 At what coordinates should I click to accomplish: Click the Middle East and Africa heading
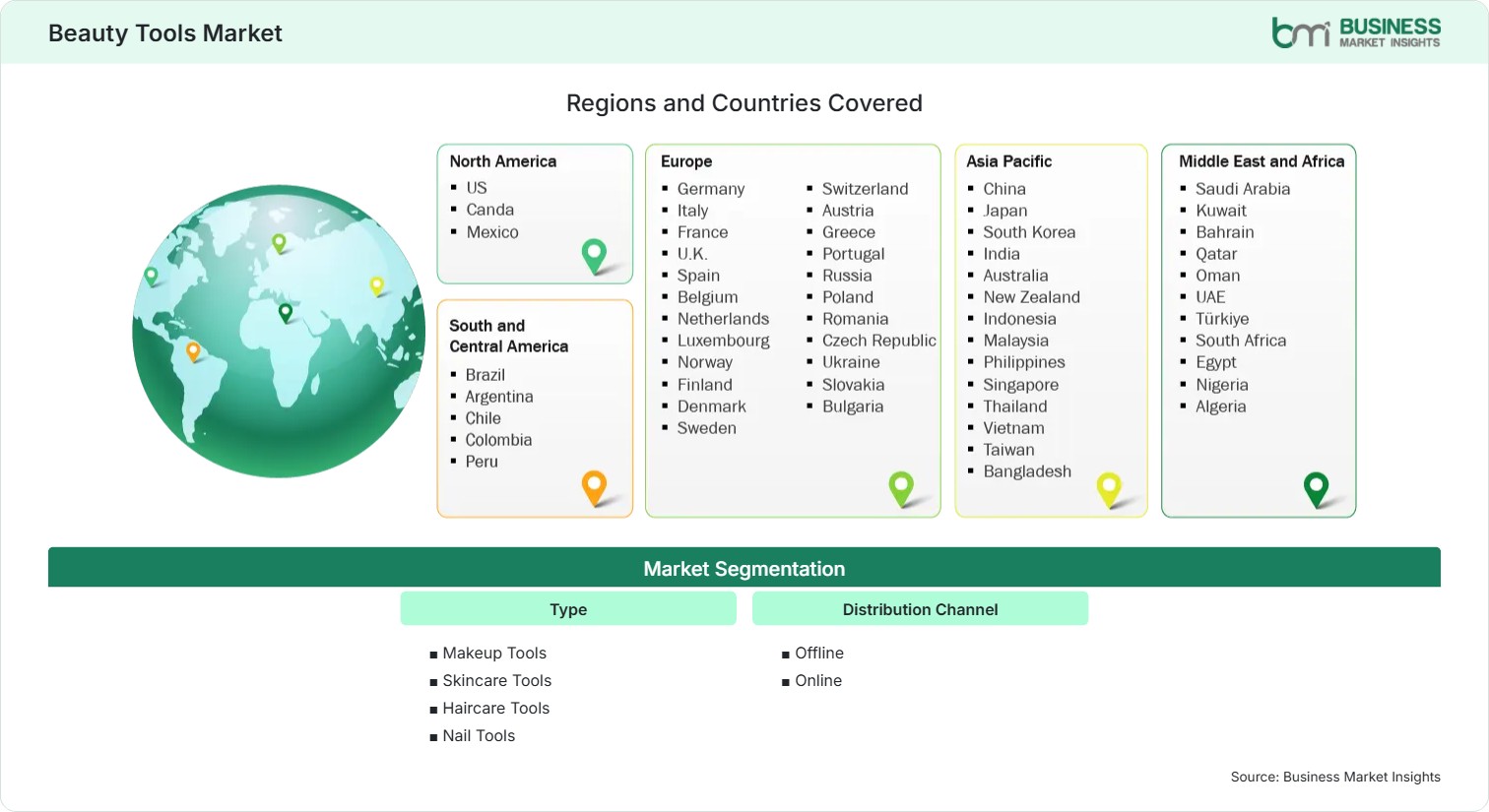(x=1262, y=161)
